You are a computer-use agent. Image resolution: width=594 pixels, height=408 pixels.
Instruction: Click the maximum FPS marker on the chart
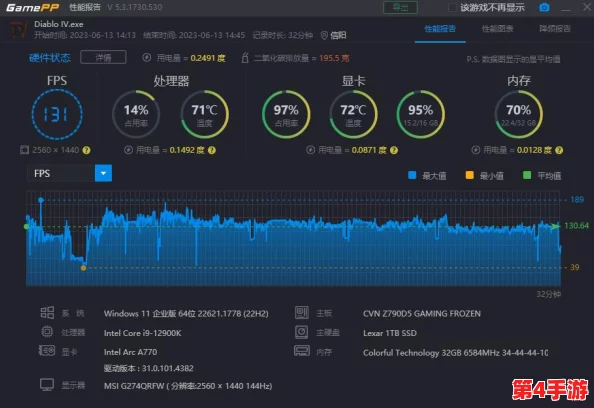(41, 200)
